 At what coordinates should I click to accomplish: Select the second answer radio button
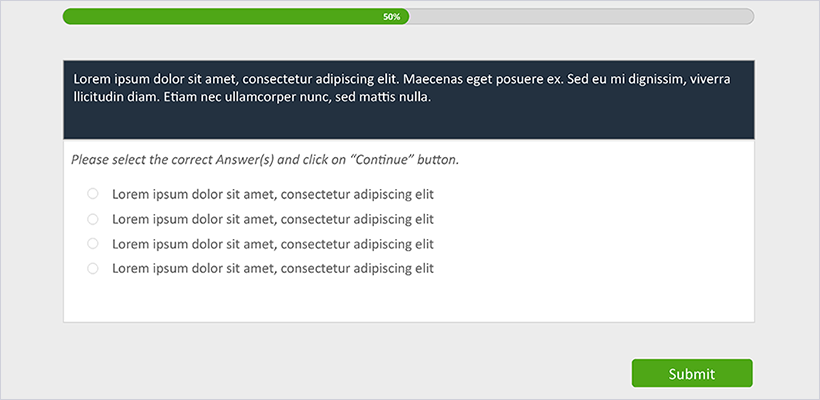point(93,219)
